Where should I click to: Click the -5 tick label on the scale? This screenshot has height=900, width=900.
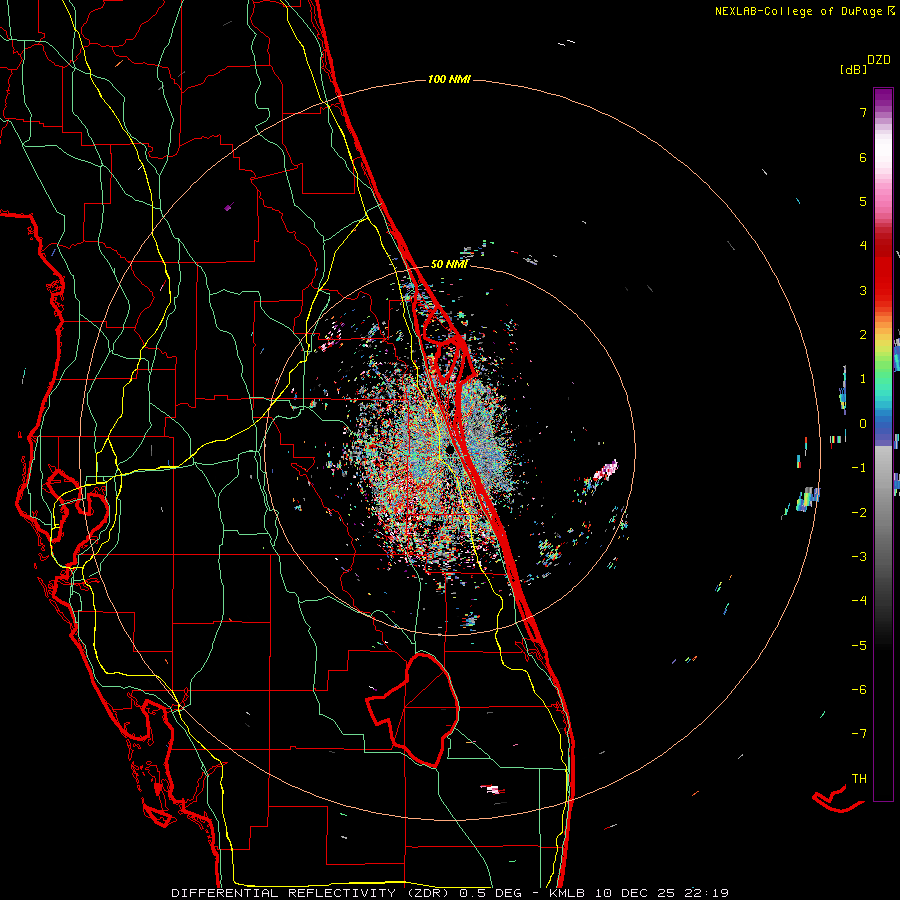(859, 646)
